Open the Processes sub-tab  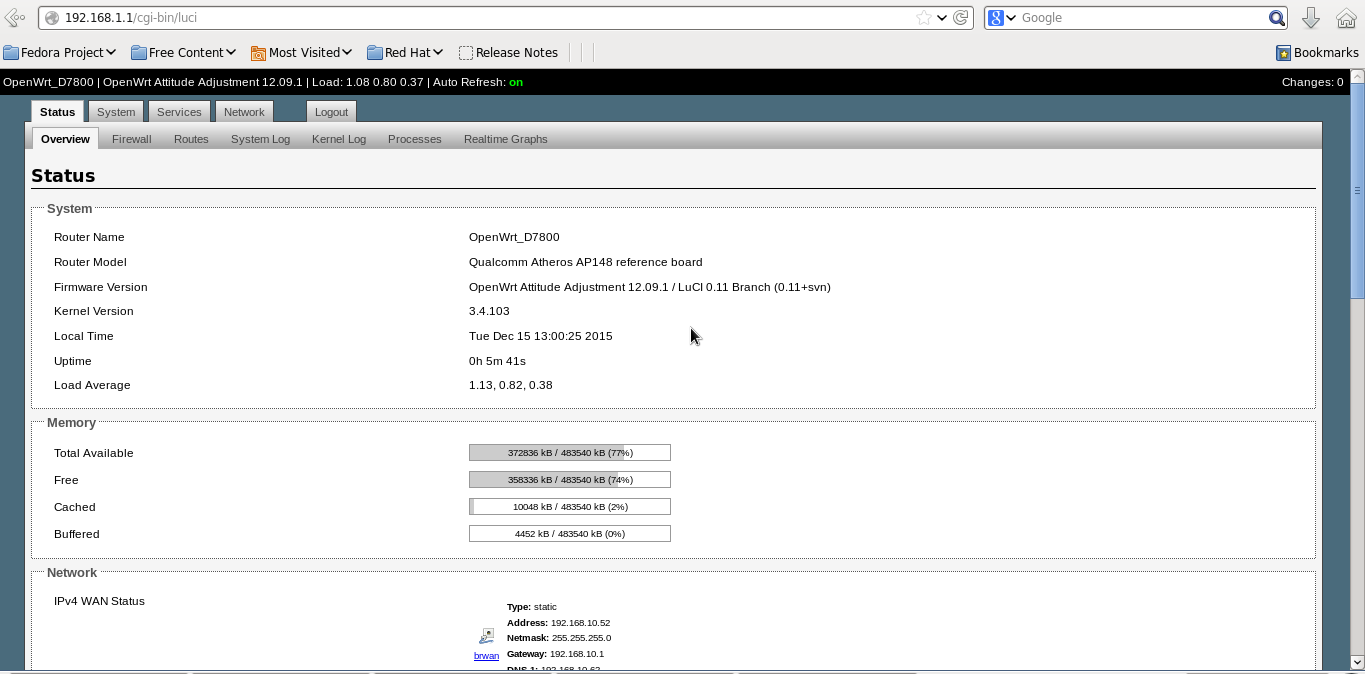[x=415, y=139]
